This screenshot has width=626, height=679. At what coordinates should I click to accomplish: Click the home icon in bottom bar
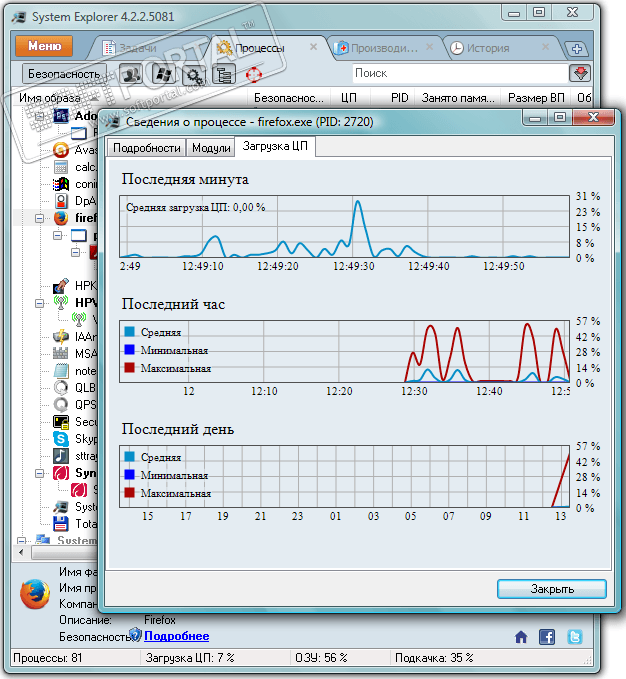click(521, 637)
